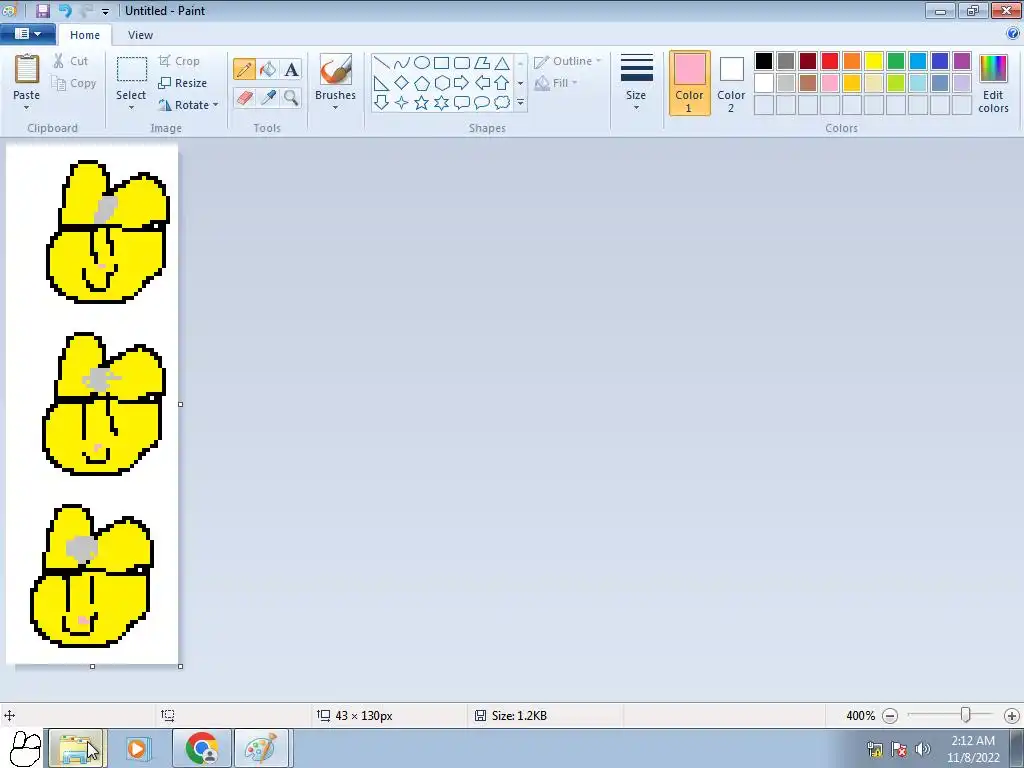Open Paint Help question mark icon

click(x=1013, y=33)
